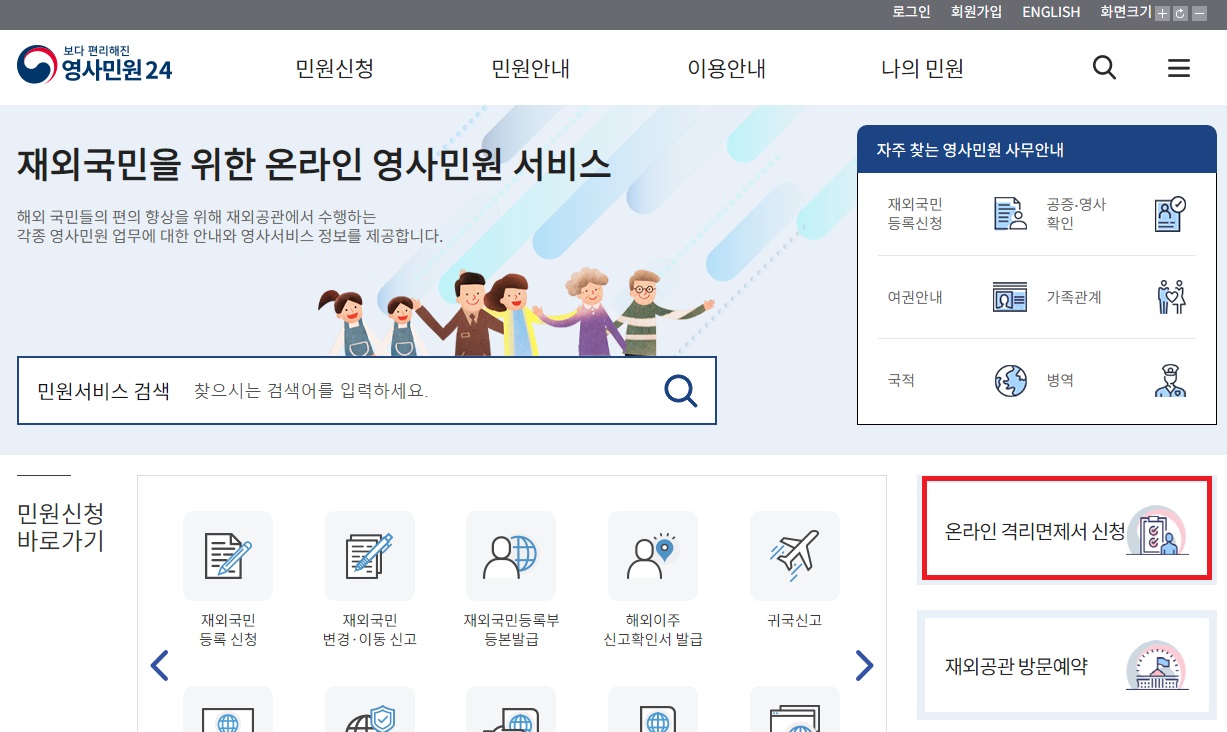Click the 영사민원24 logo
This screenshot has height=732, width=1227.
(95, 64)
